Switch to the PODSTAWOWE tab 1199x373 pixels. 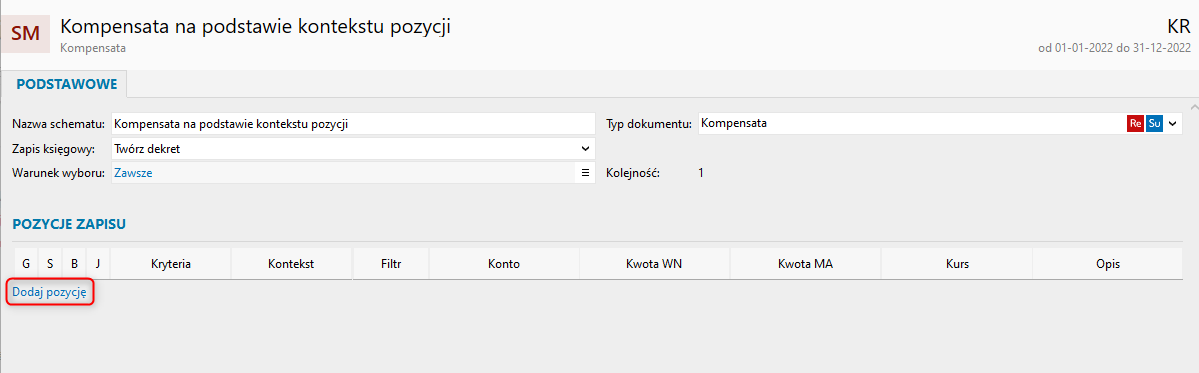point(67,84)
